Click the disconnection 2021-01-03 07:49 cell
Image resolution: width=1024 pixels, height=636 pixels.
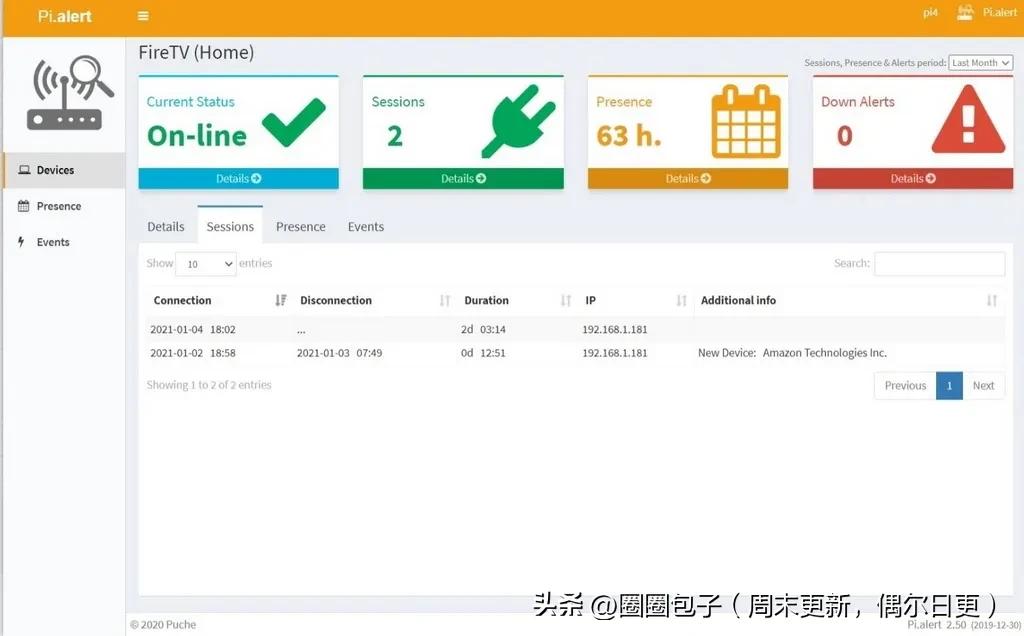click(x=340, y=353)
